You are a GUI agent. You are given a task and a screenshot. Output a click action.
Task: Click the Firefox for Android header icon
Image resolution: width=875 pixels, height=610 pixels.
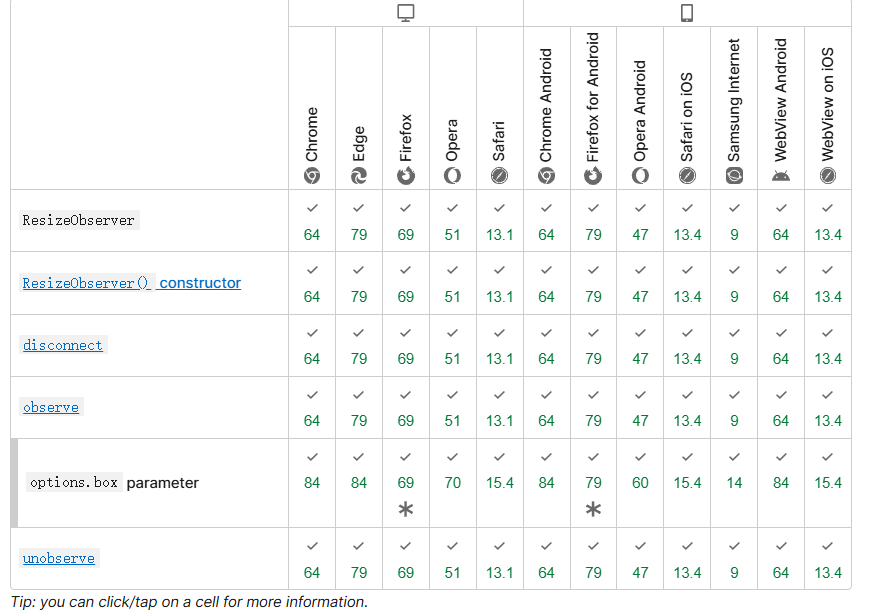(x=593, y=176)
